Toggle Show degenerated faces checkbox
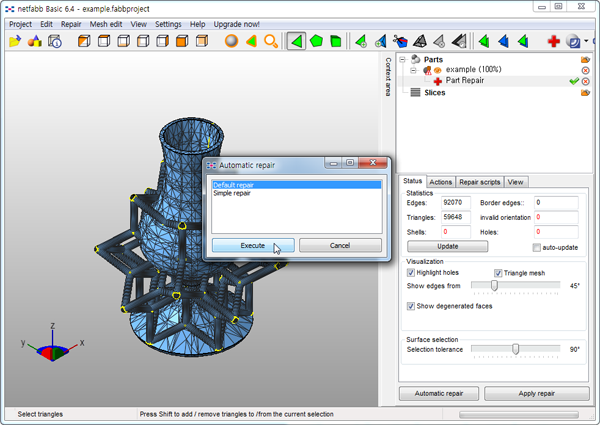The width and height of the screenshot is (600, 425). (x=410, y=306)
